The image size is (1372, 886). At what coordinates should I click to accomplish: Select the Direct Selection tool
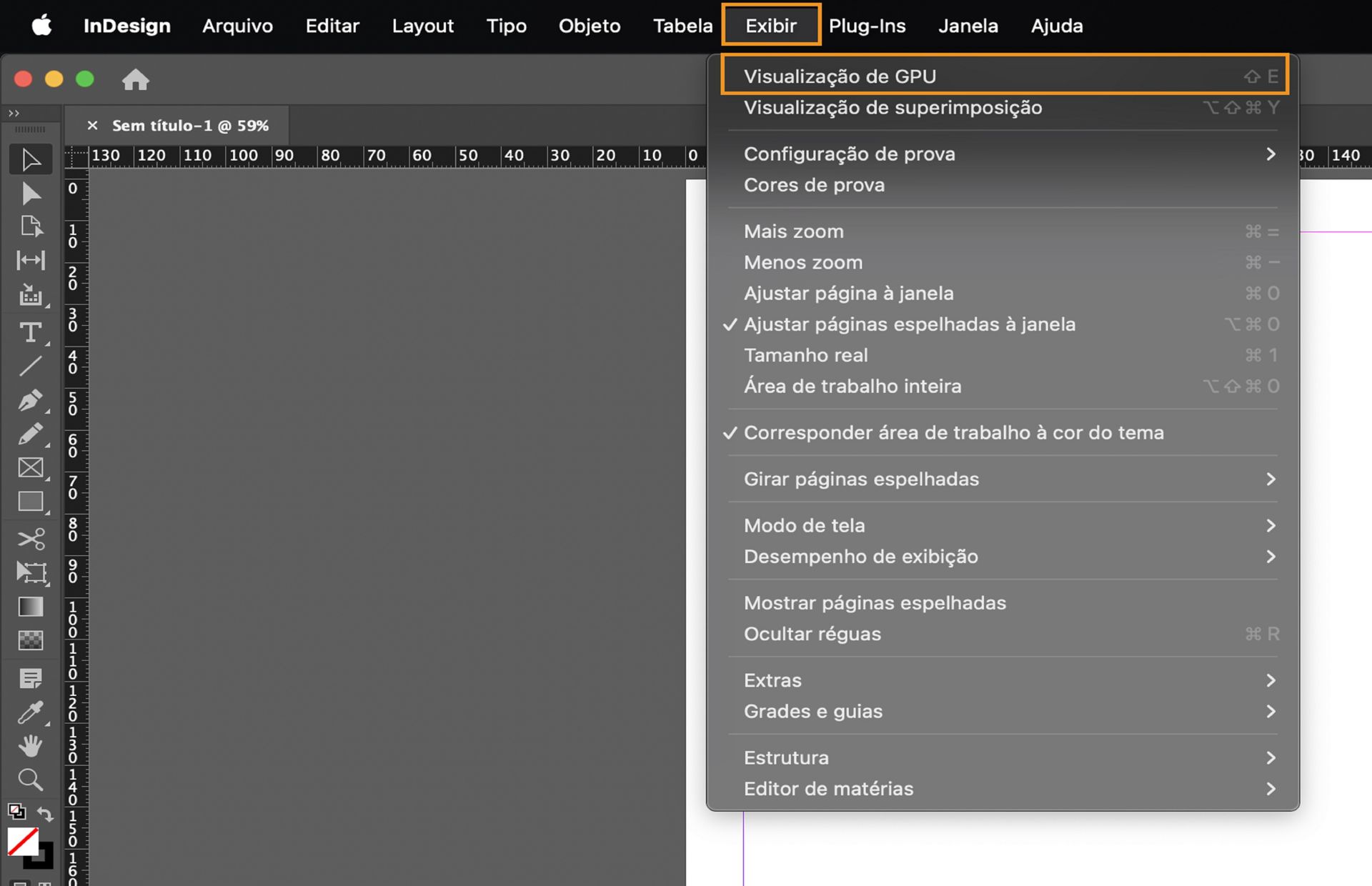point(30,193)
